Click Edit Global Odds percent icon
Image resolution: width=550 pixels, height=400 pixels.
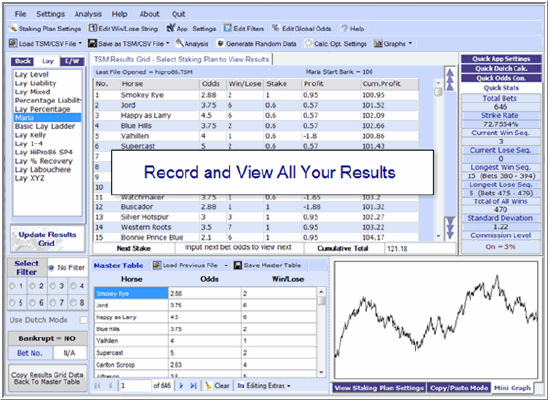click(x=276, y=28)
